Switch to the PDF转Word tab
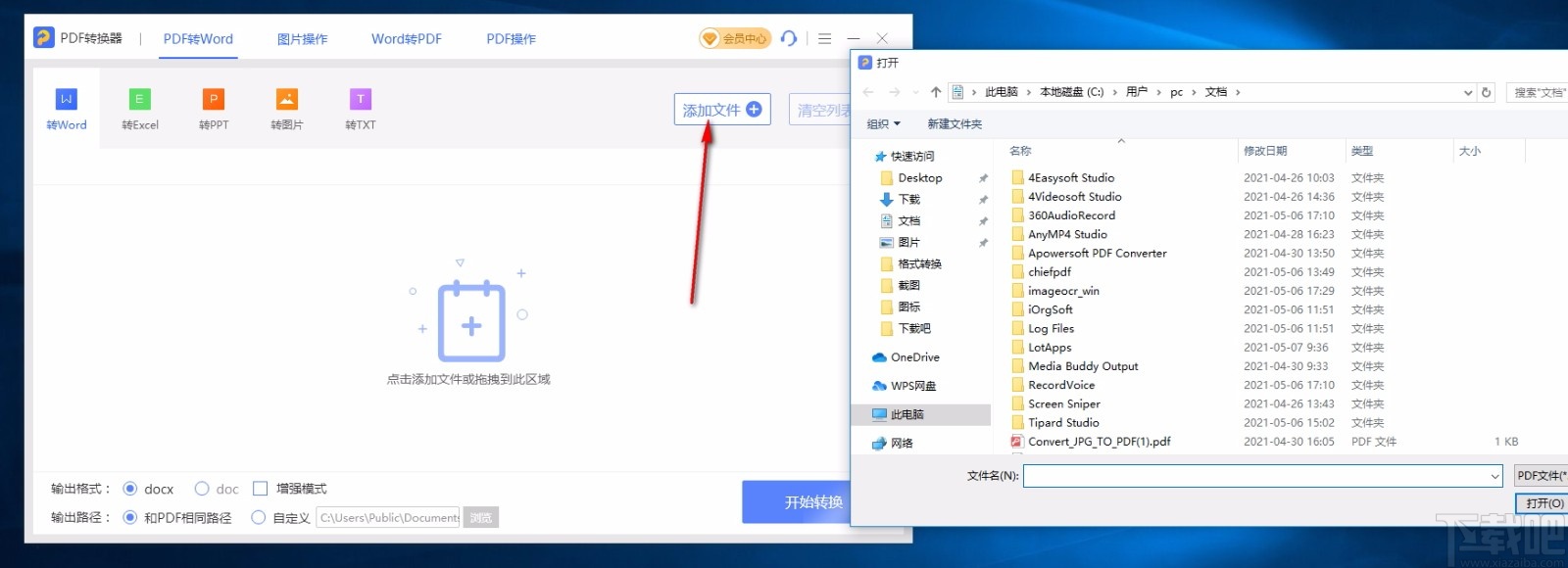This screenshot has height=568, width=1568. (198, 39)
